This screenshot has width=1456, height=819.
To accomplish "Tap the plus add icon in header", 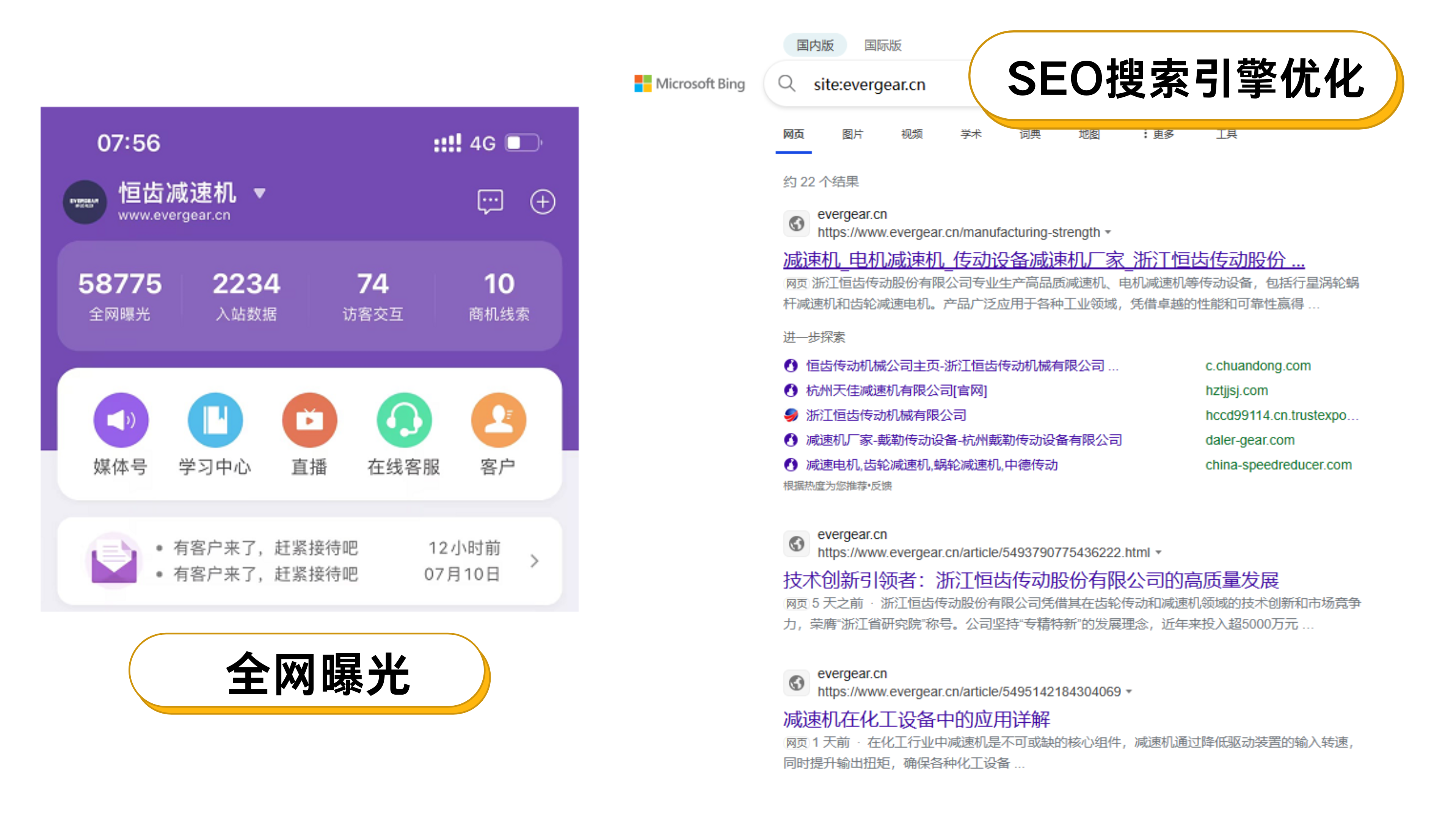I will coord(543,202).
